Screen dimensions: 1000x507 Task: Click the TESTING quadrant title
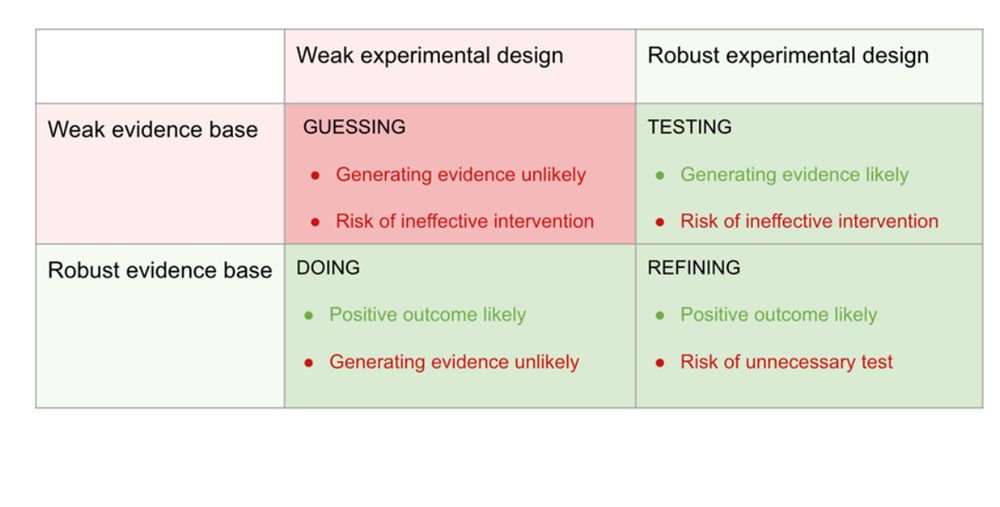click(x=689, y=127)
